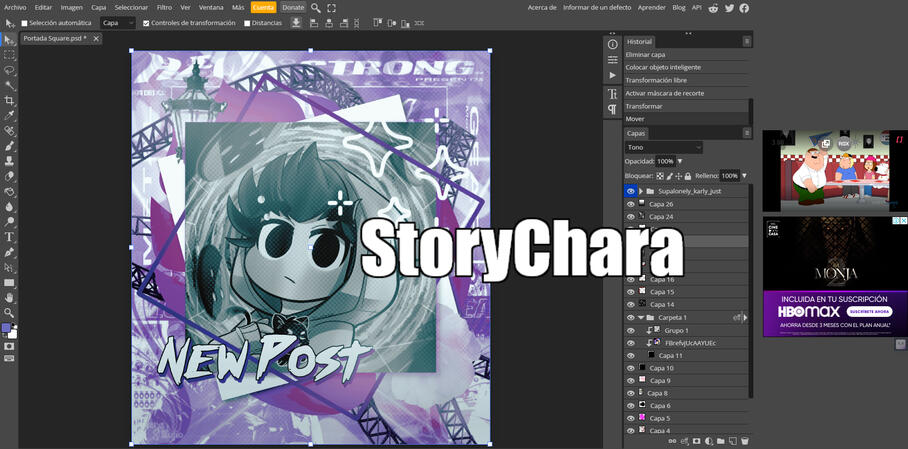Viewport: 908px width, 449px height.
Task: Open the Filtro menu
Action: coord(164,7)
